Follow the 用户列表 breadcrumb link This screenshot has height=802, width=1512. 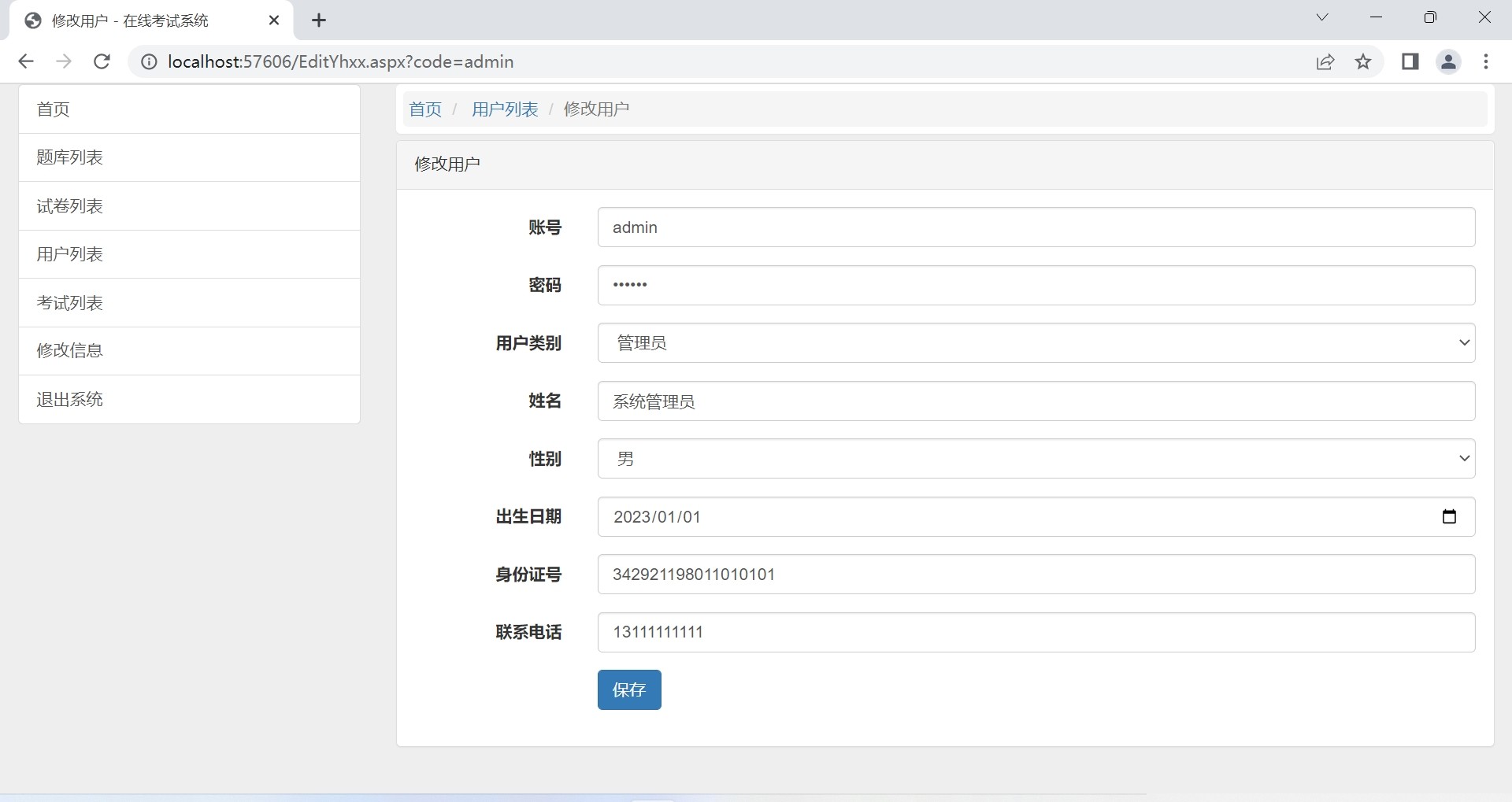pyautogui.click(x=505, y=109)
